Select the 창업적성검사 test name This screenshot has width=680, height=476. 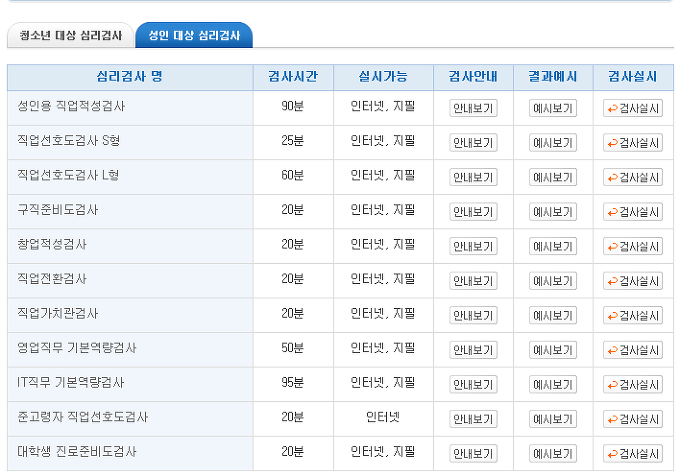click(x=52, y=244)
